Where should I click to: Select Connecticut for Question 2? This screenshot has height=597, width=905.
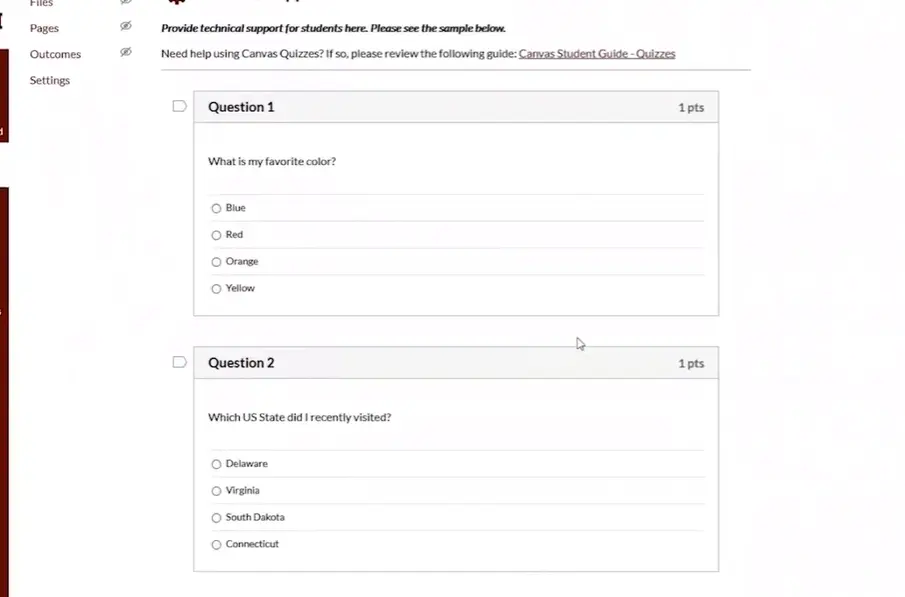pyautogui.click(x=216, y=545)
